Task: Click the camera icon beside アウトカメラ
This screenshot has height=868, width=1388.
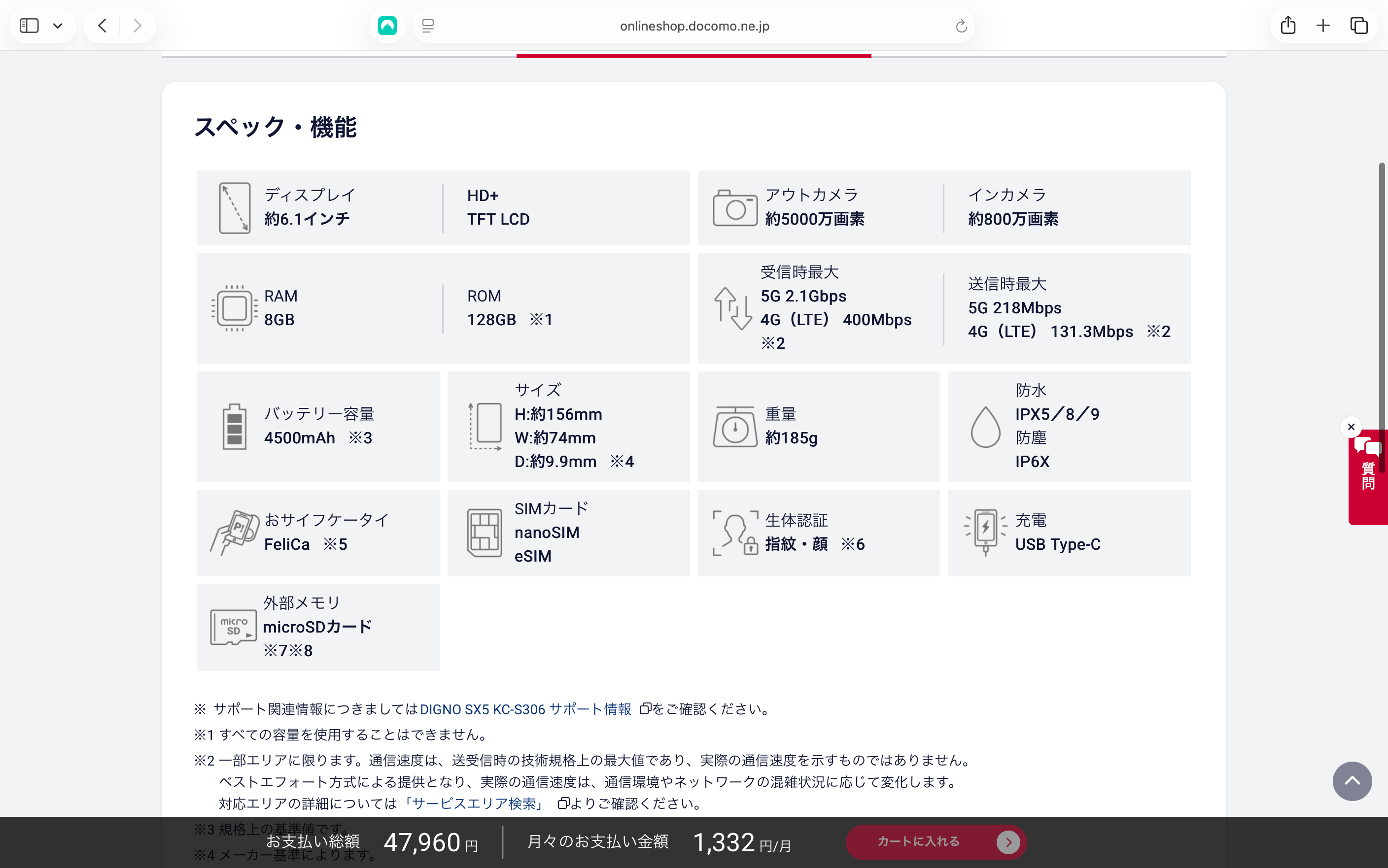Action: [734, 208]
